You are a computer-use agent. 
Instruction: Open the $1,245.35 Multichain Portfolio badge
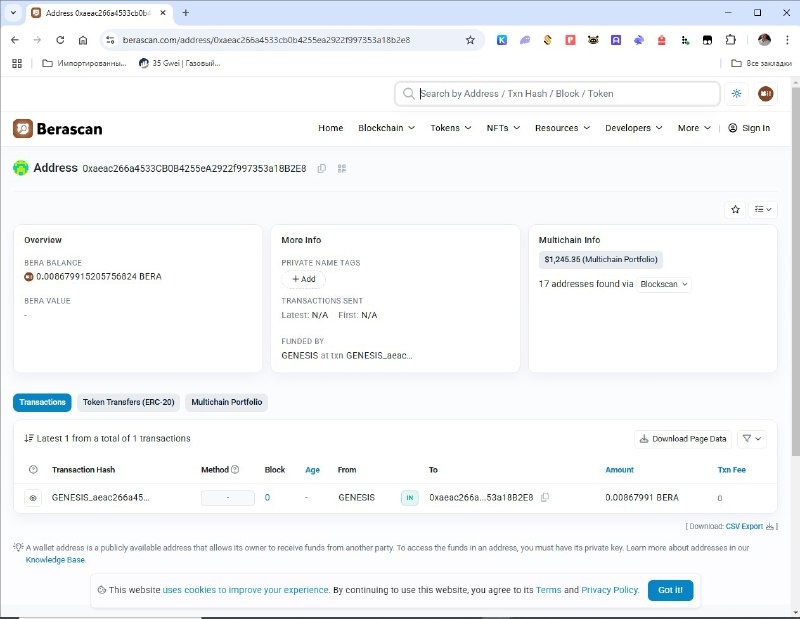click(x=601, y=259)
